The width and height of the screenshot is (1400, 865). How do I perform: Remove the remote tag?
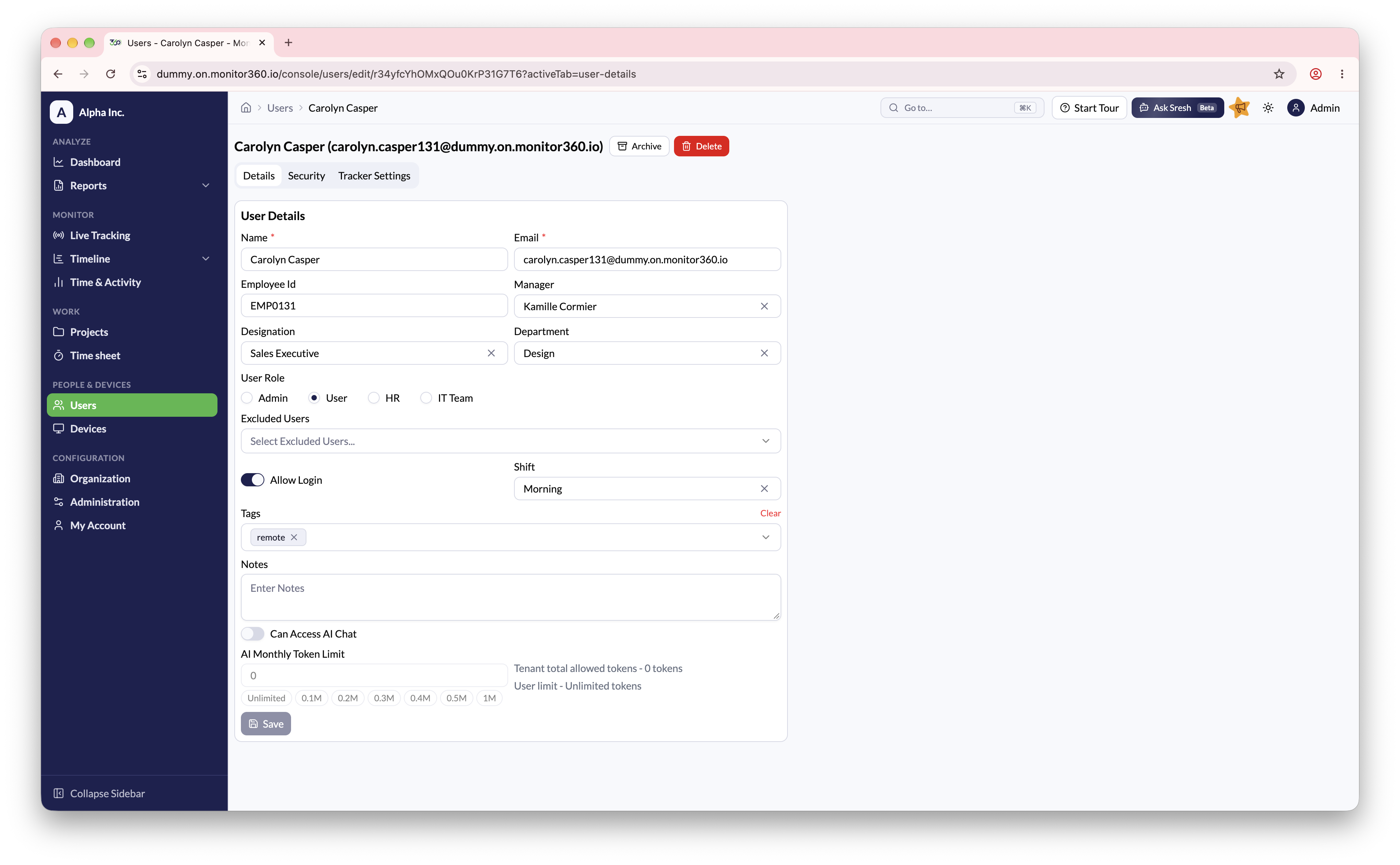(x=294, y=537)
